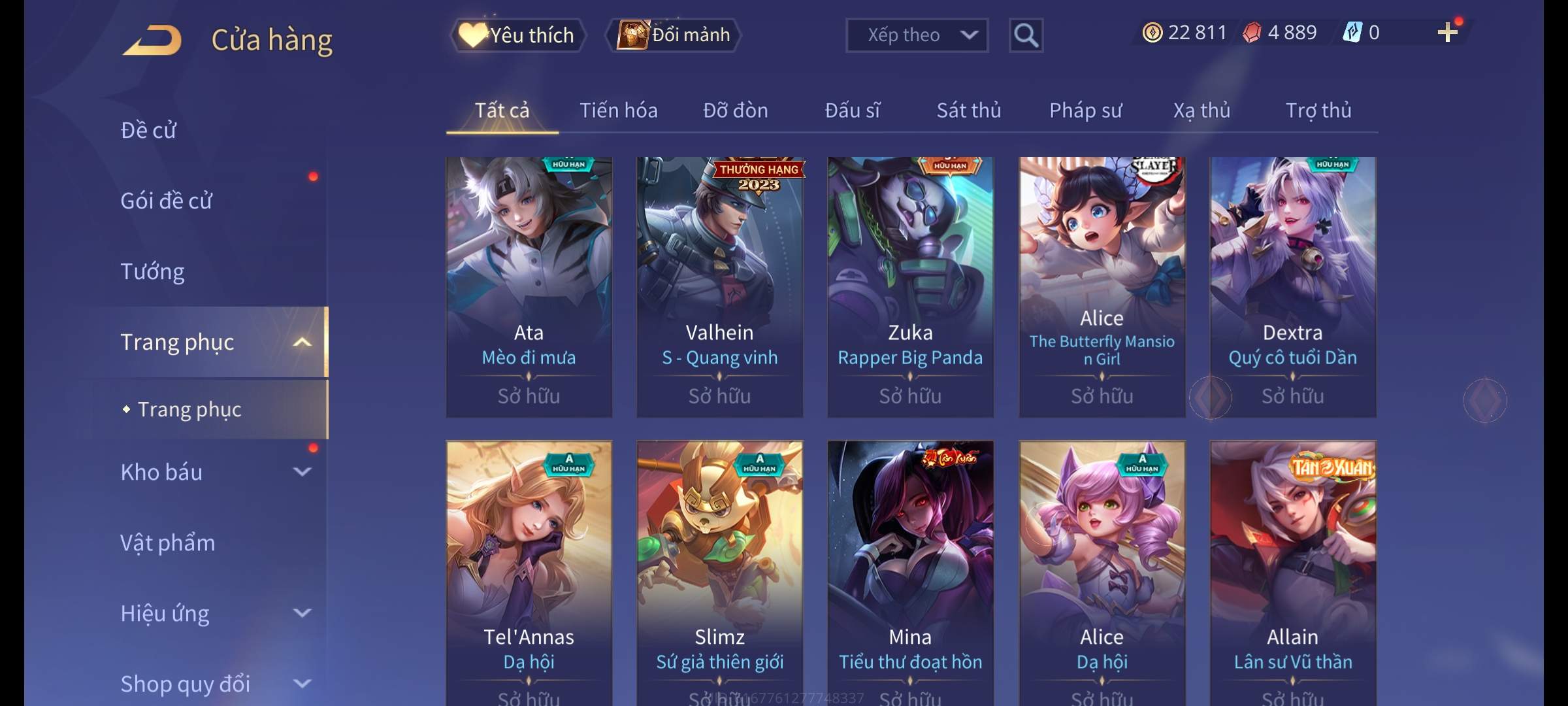Expand the Kho báu section
Screen dimensions: 1568x706
tap(302, 472)
